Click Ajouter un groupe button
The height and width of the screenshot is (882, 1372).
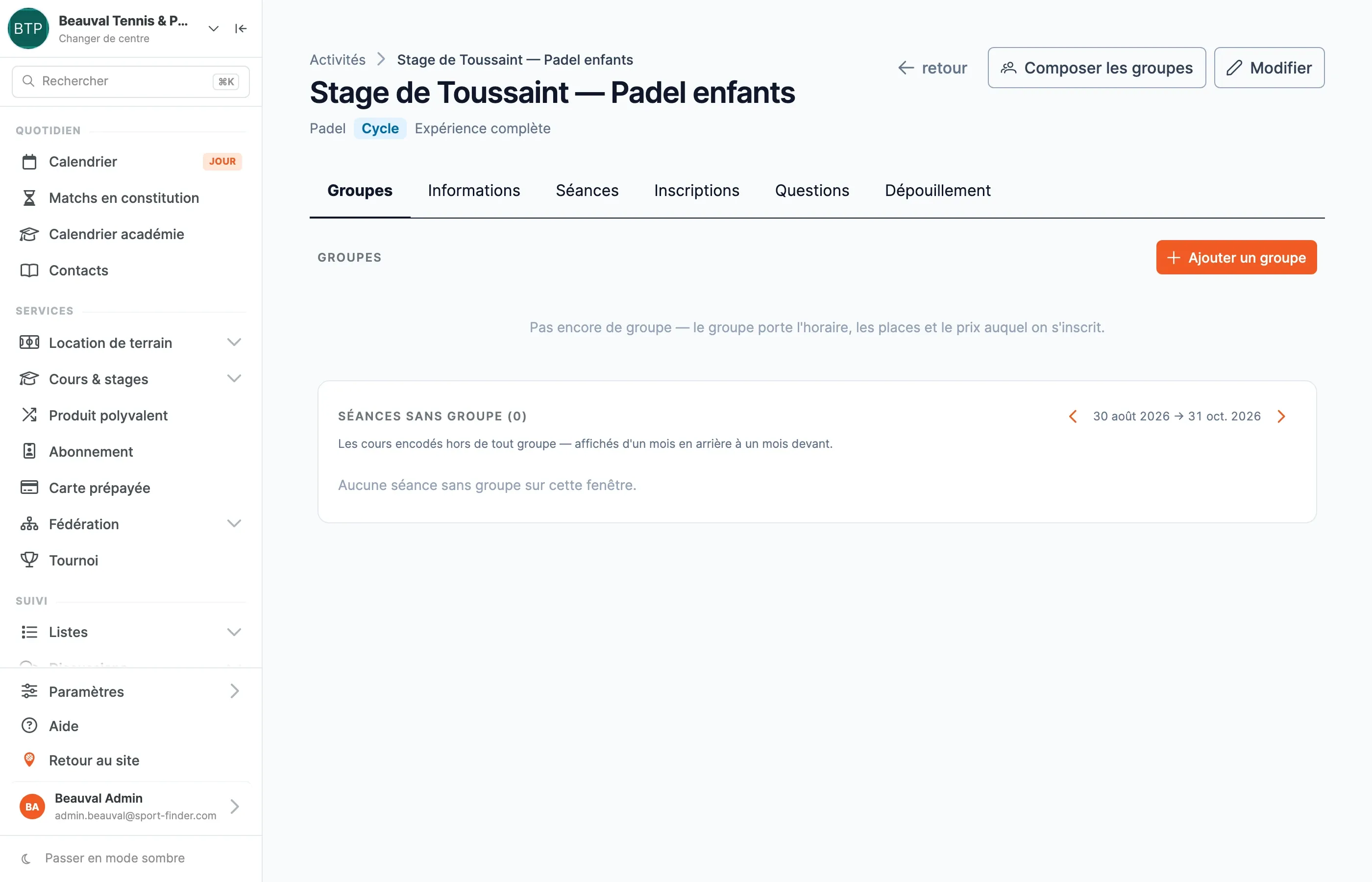click(x=1236, y=258)
